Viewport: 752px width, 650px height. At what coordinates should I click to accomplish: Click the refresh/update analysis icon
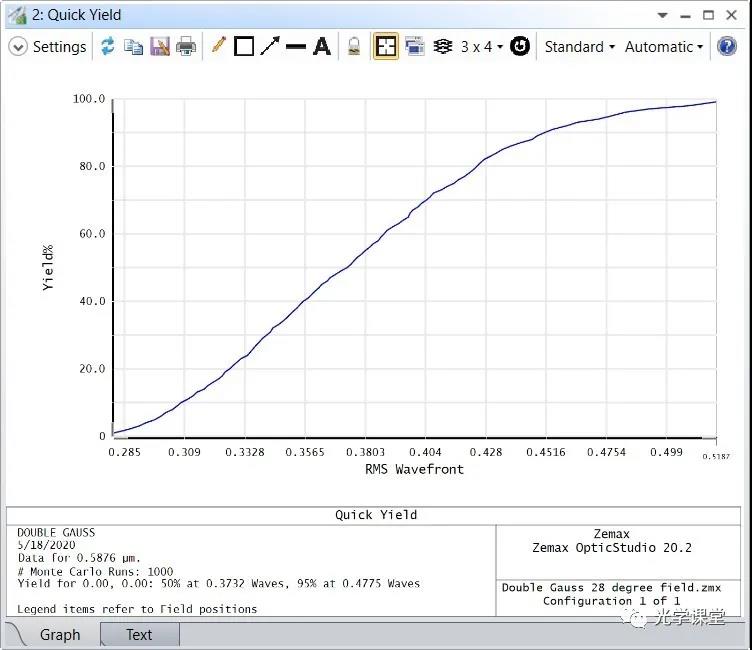coord(107,47)
